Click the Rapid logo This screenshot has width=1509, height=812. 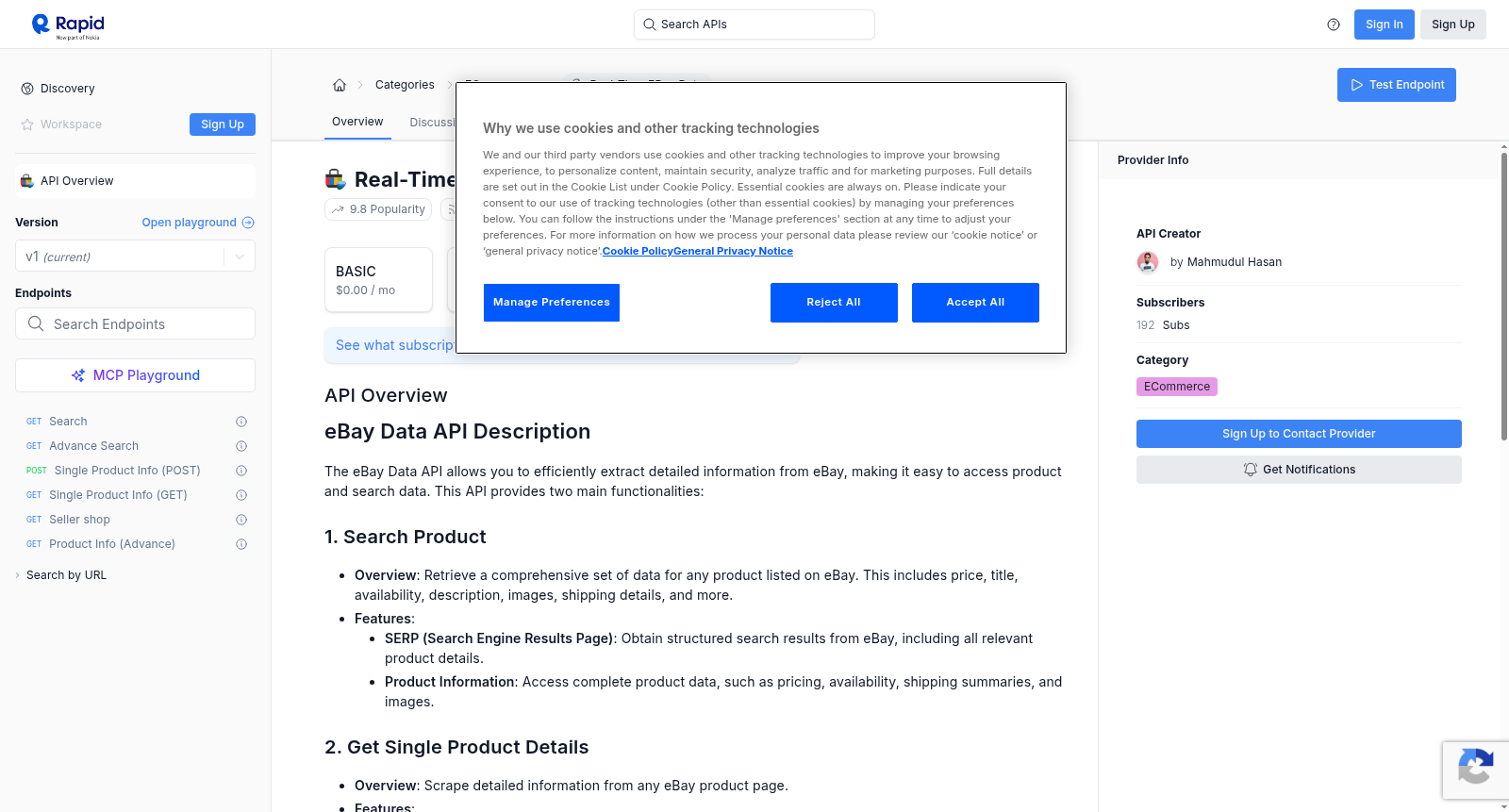(68, 25)
